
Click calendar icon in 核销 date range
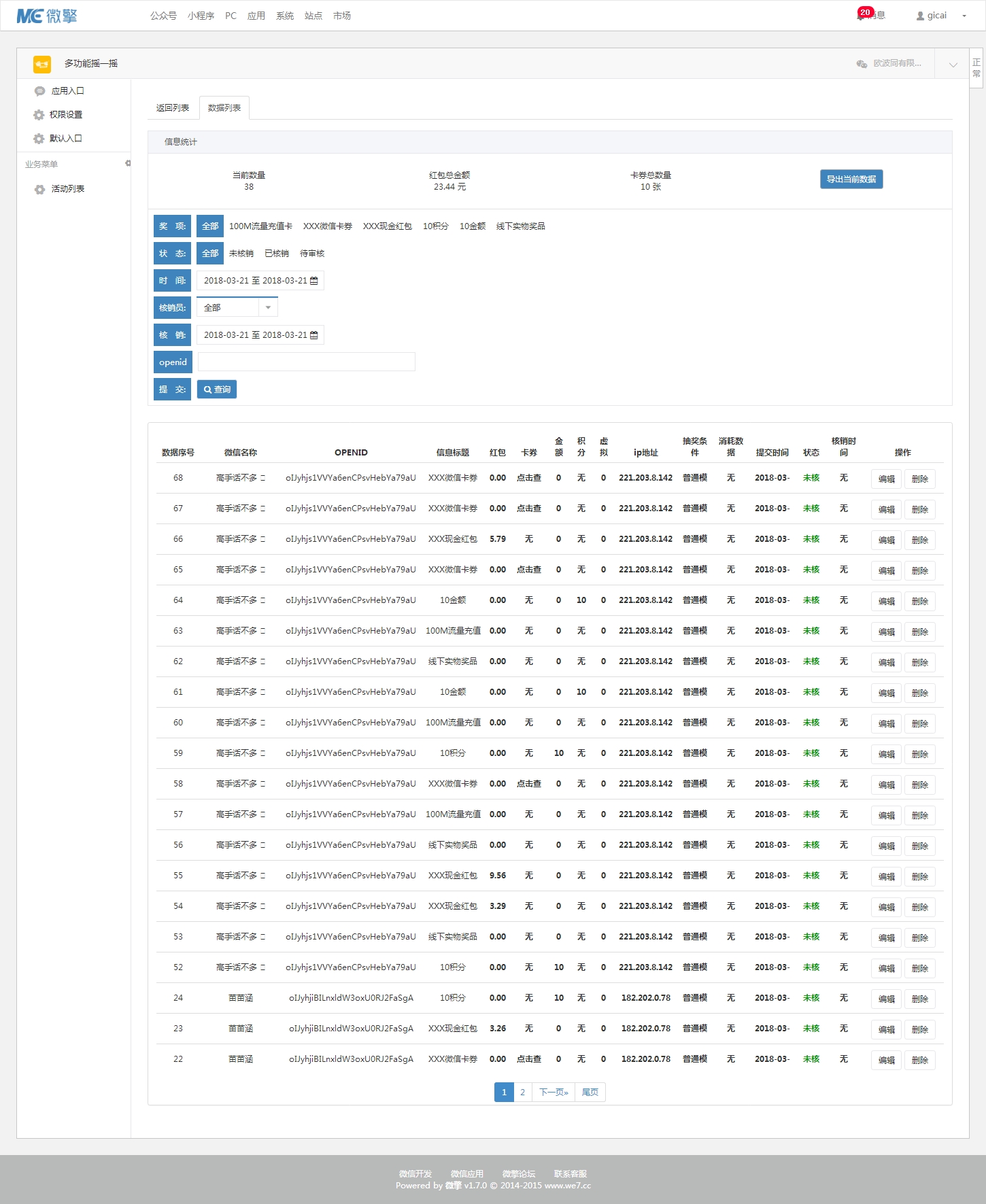(314, 335)
